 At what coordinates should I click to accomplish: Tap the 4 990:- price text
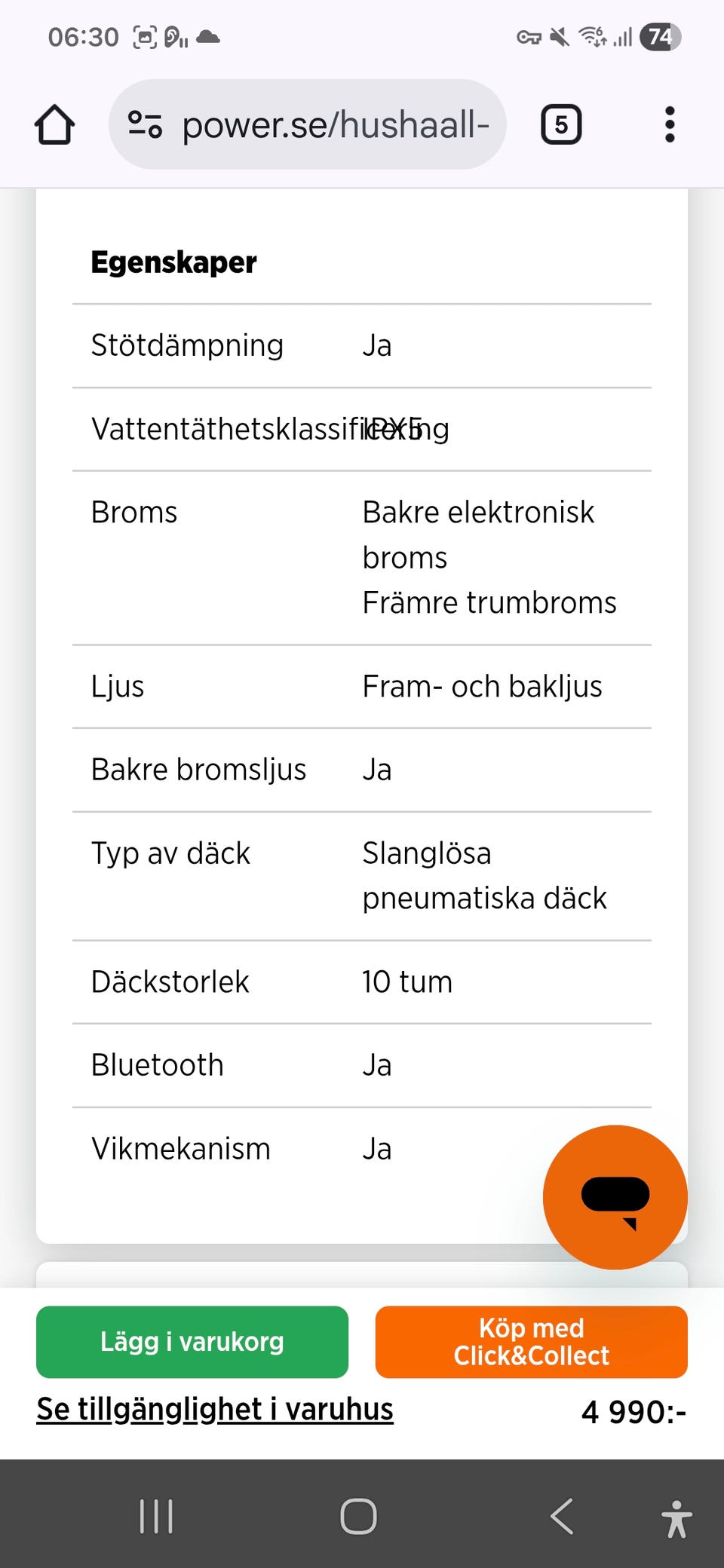(633, 1412)
